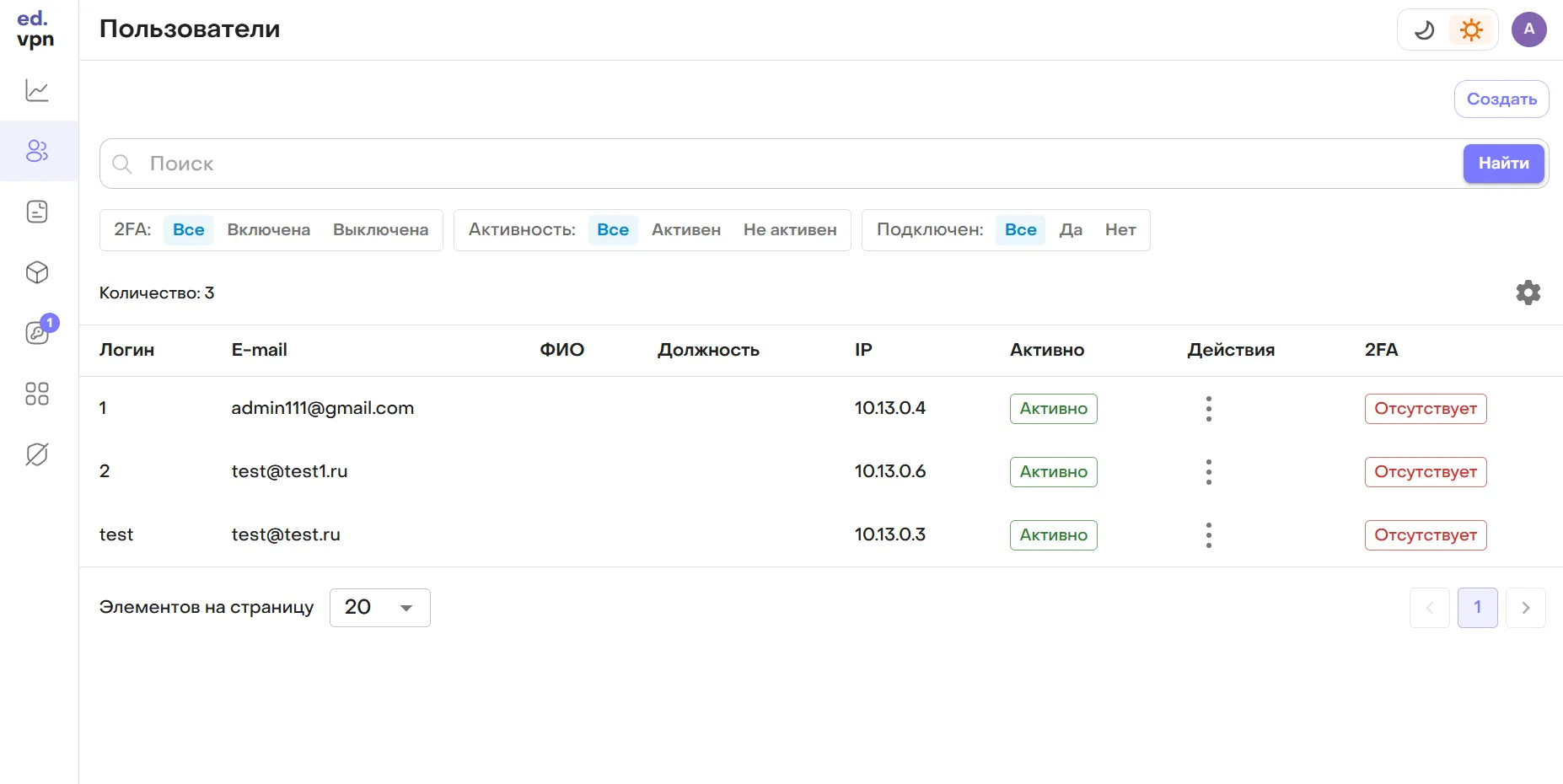Switch to light theme sun icon
The width and height of the screenshot is (1563, 784).
tap(1471, 30)
